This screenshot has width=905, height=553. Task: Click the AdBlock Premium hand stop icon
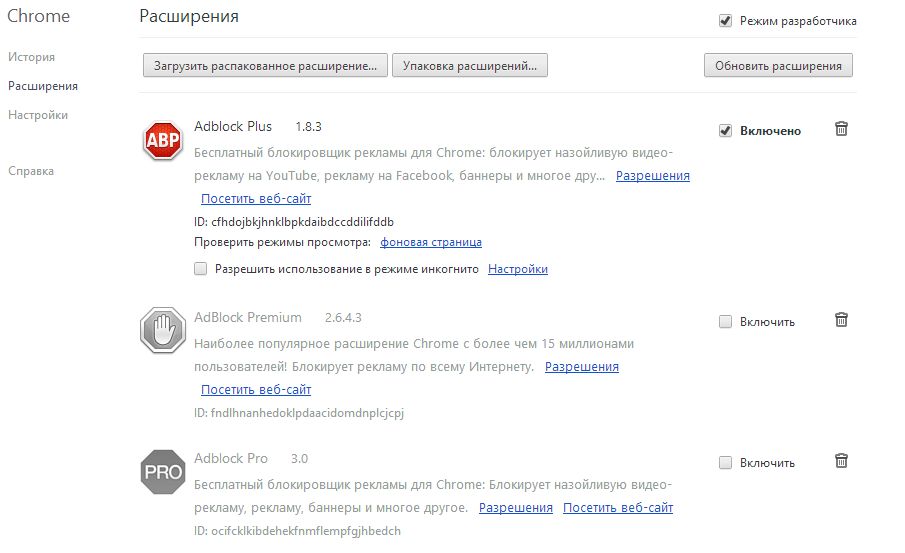pyautogui.click(x=163, y=330)
